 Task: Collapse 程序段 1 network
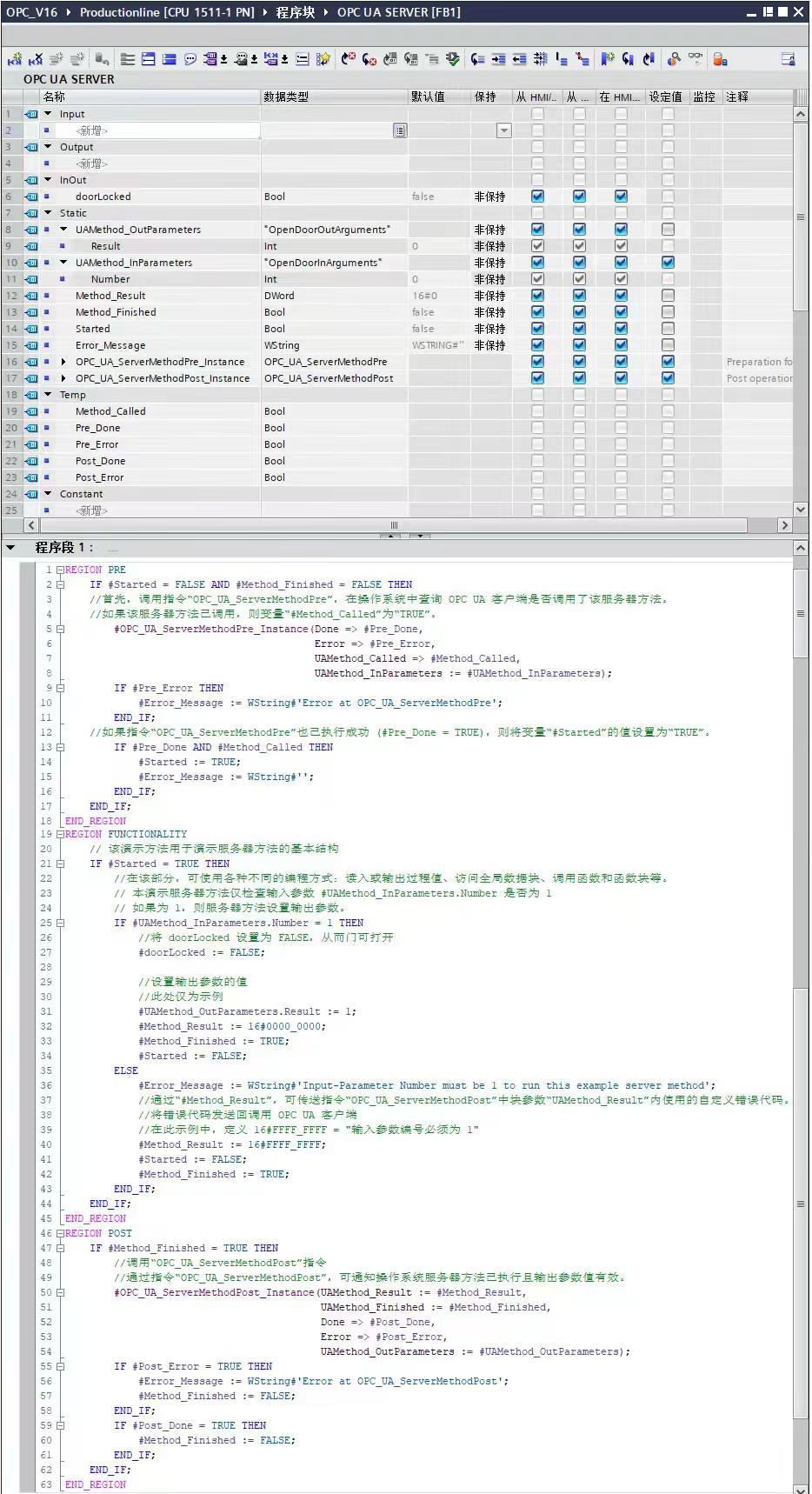pyautogui.click(x=10, y=548)
